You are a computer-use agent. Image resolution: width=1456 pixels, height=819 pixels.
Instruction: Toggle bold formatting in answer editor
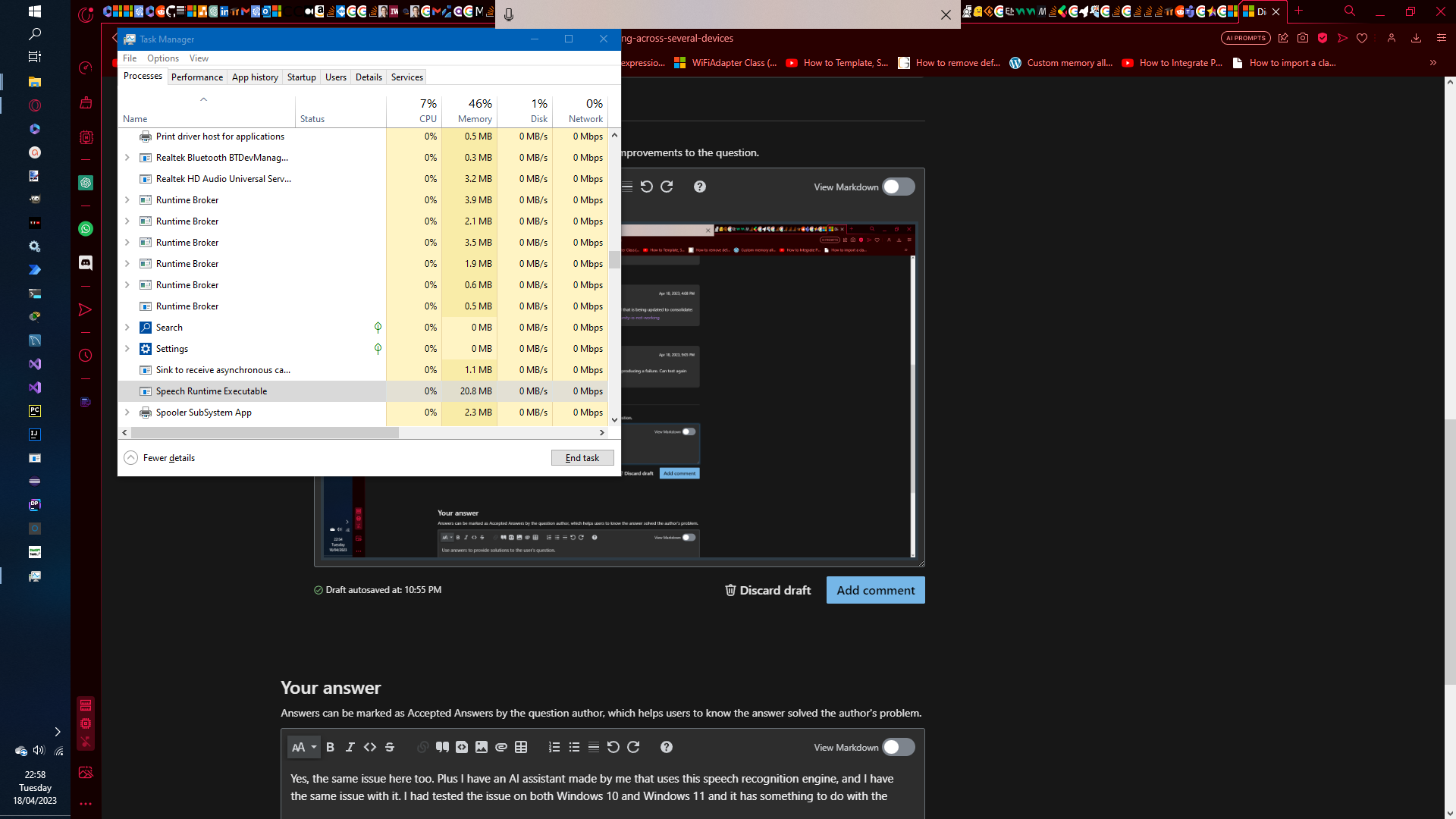[330, 747]
